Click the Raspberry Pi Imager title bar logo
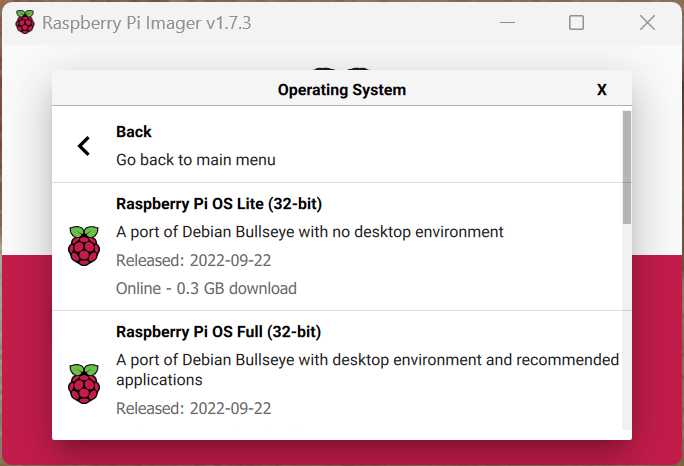 (25, 22)
